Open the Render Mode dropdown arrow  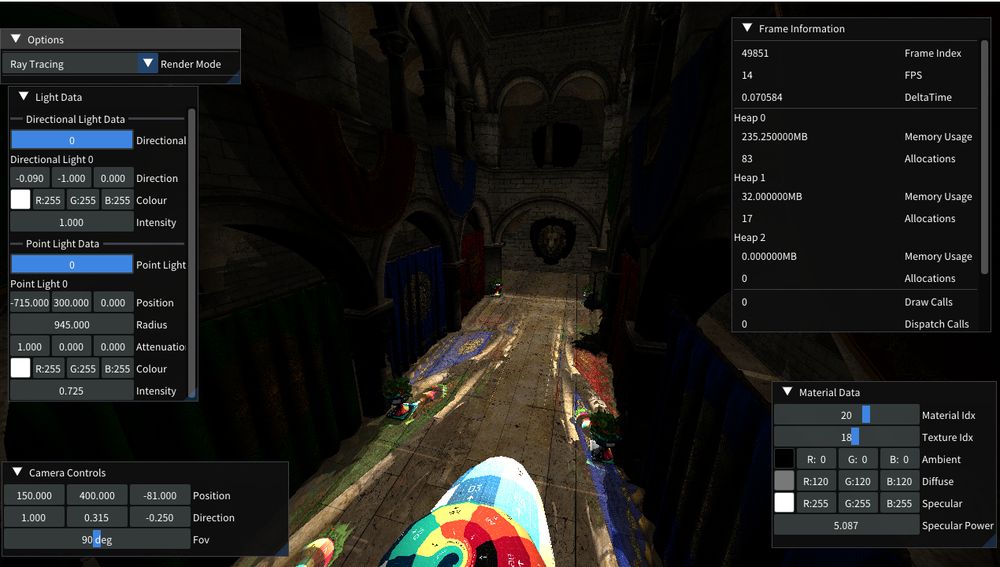(148, 63)
